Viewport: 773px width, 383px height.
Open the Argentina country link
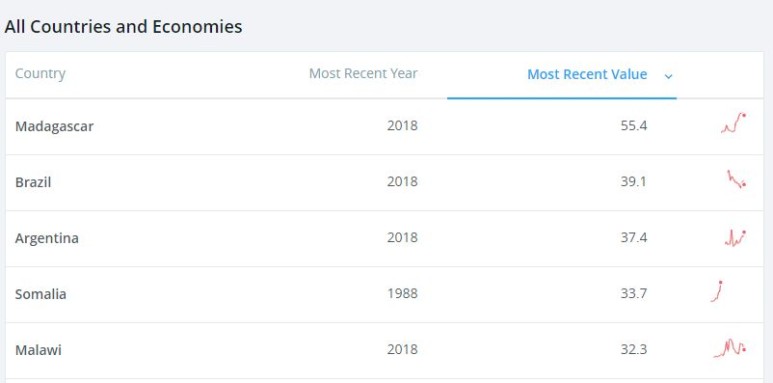(x=47, y=238)
